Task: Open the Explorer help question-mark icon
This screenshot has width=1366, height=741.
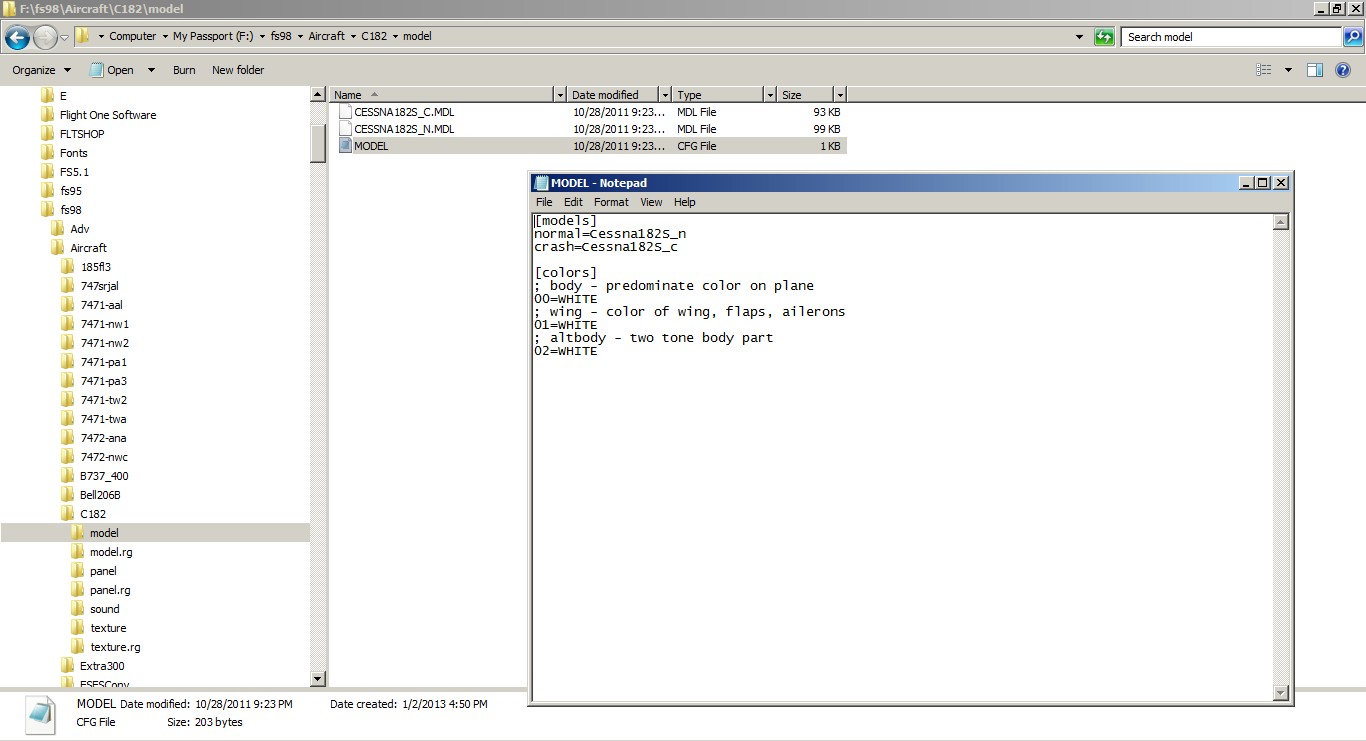Action: (x=1343, y=70)
